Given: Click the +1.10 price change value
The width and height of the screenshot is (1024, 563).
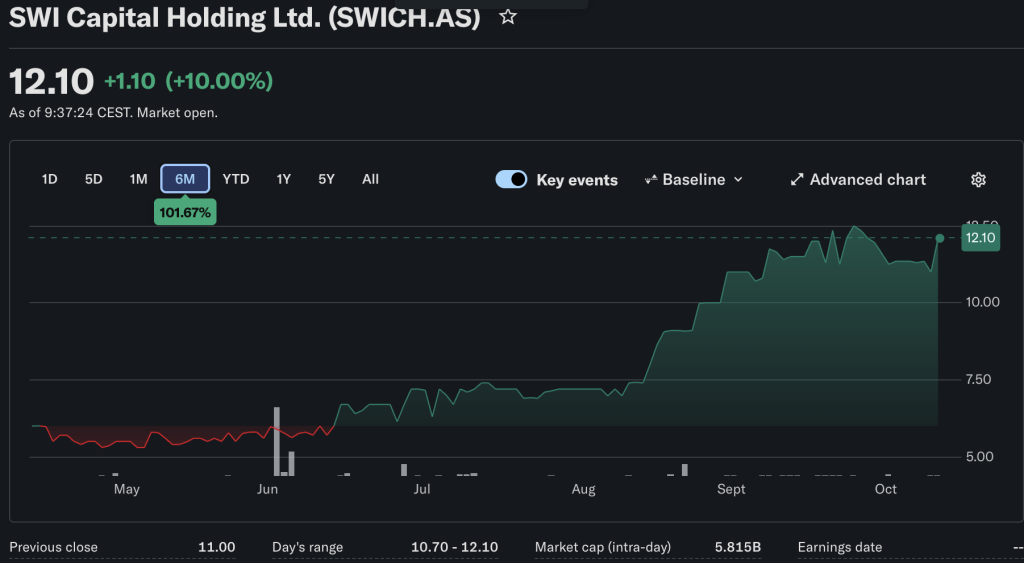Looking at the screenshot, I should pyautogui.click(x=130, y=82).
